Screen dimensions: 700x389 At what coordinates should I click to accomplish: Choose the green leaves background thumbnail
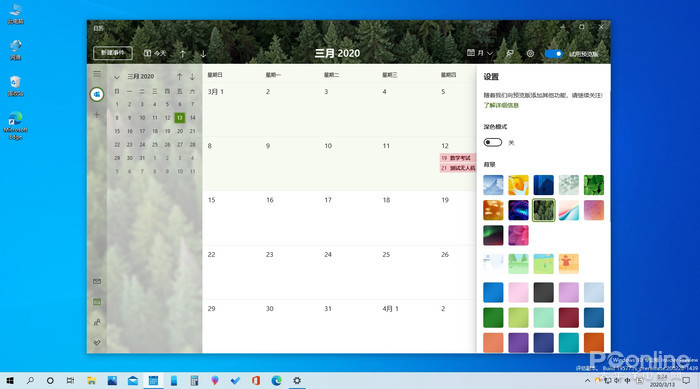pos(594,185)
